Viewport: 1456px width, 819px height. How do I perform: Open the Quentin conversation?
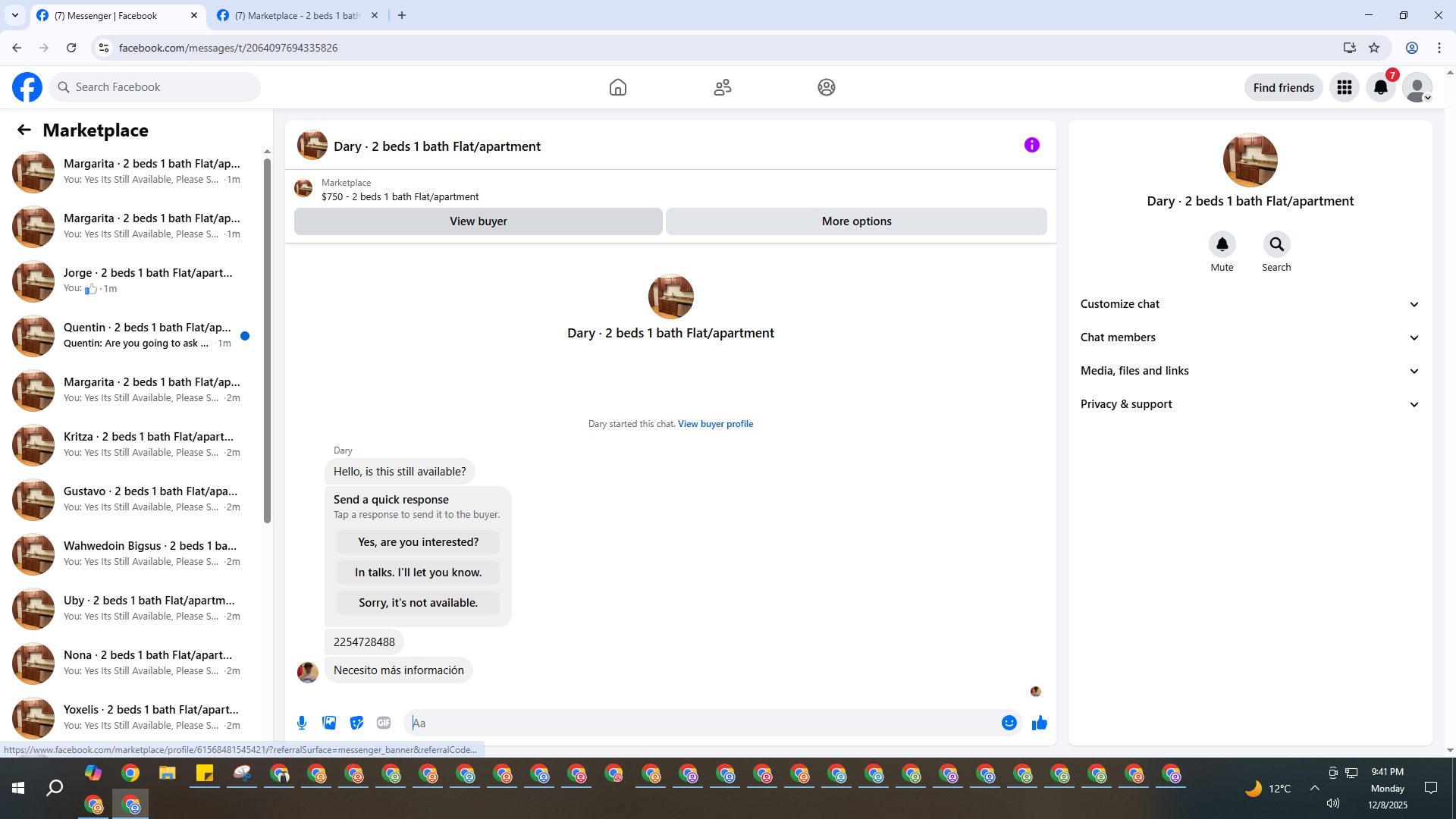point(132,335)
